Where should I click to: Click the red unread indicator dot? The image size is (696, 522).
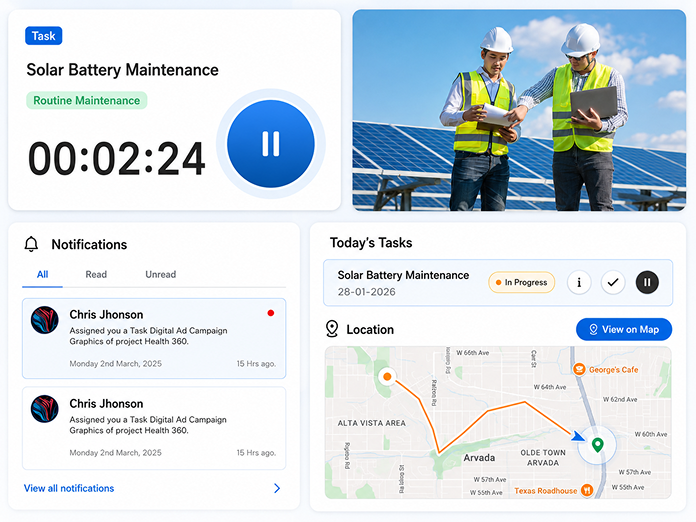click(271, 313)
